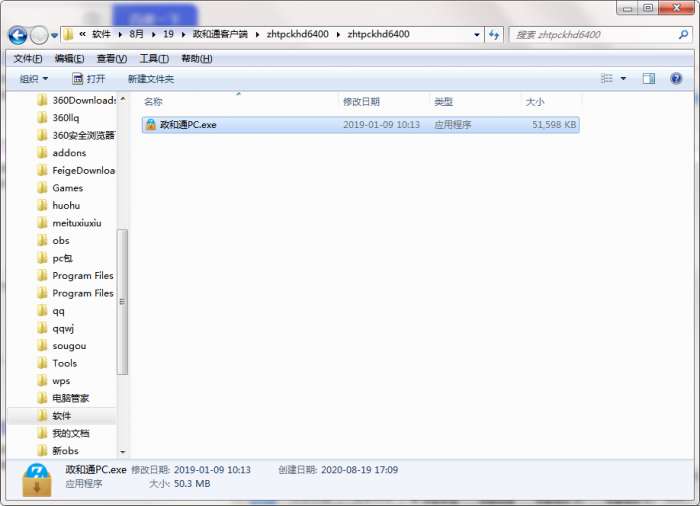The height and width of the screenshot is (506, 700).
Task: Open the 查看(V) menu
Action: pyautogui.click(x=112, y=59)
